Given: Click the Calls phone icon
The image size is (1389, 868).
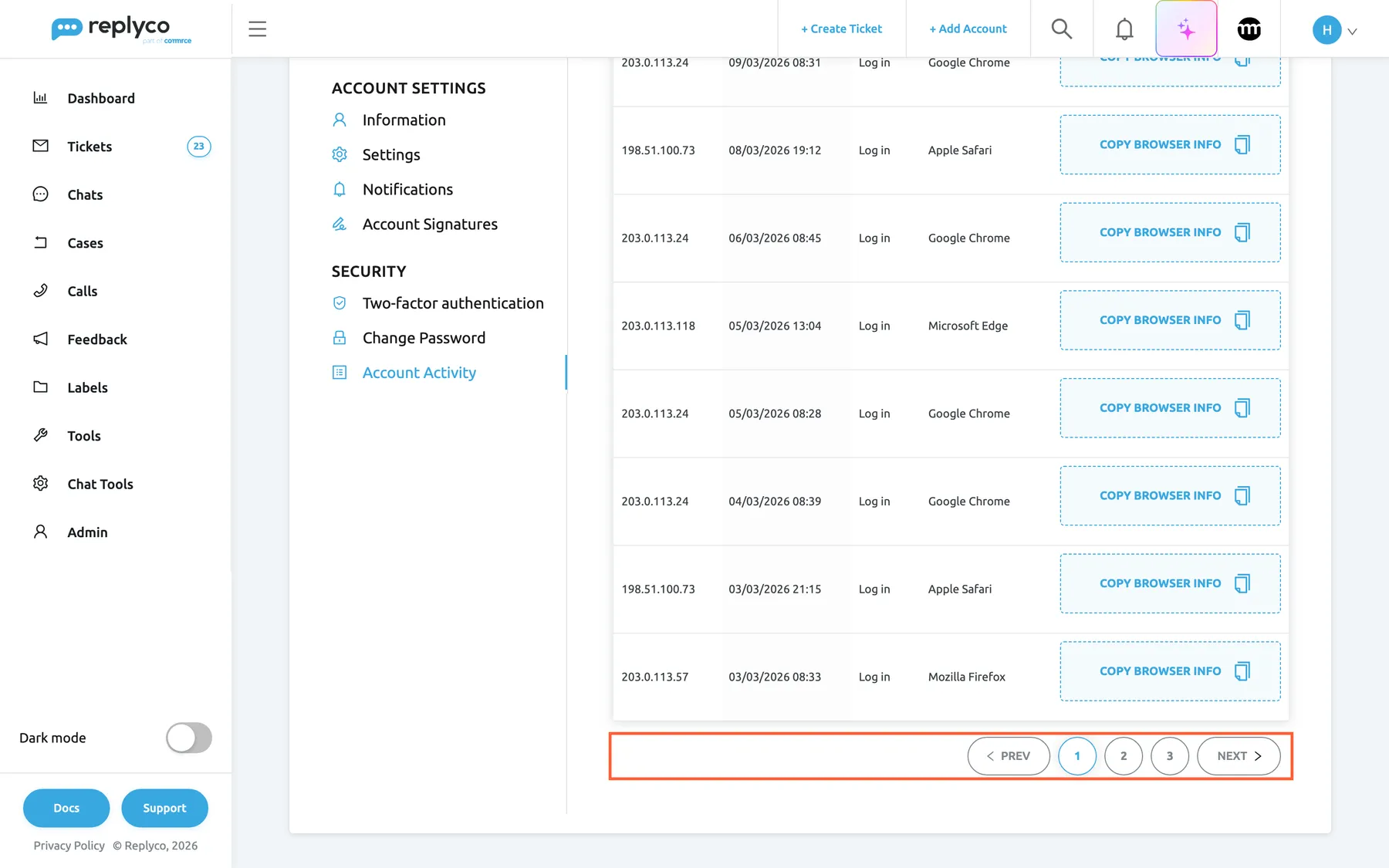Looking at the screenshot, I should click(x=40, y=291).
